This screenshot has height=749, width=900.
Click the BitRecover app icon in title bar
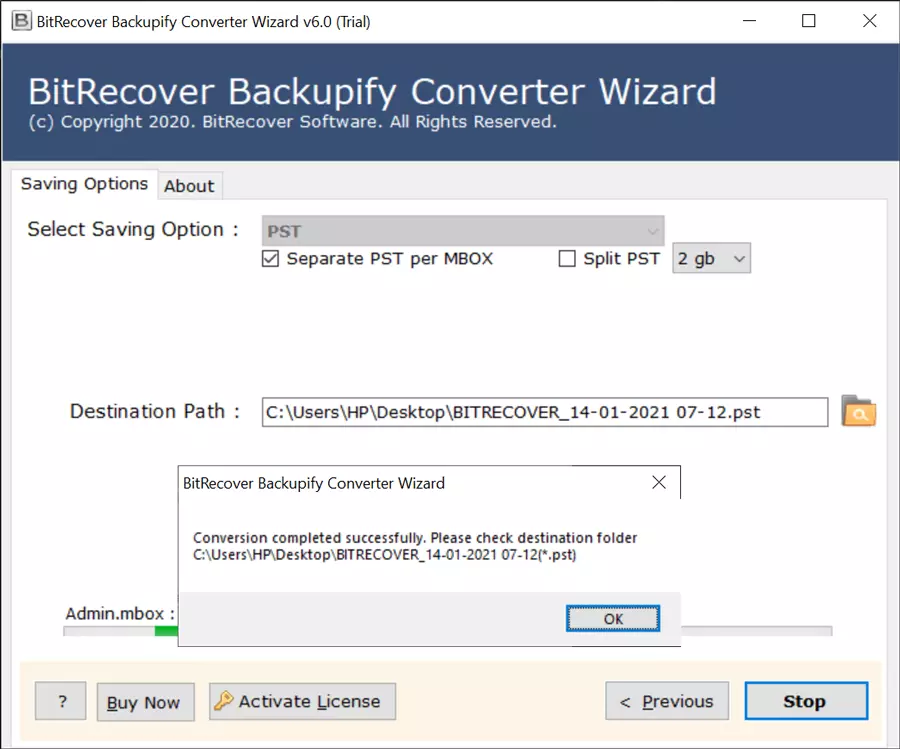(x=22, y=21)
